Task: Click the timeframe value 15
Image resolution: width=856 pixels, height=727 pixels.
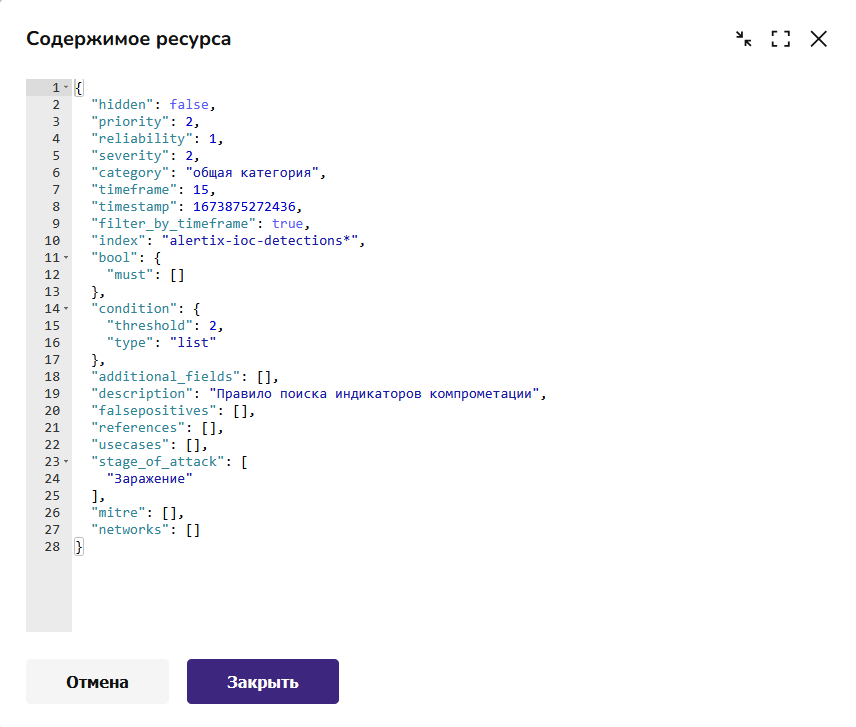Action: tap(200, 189)
